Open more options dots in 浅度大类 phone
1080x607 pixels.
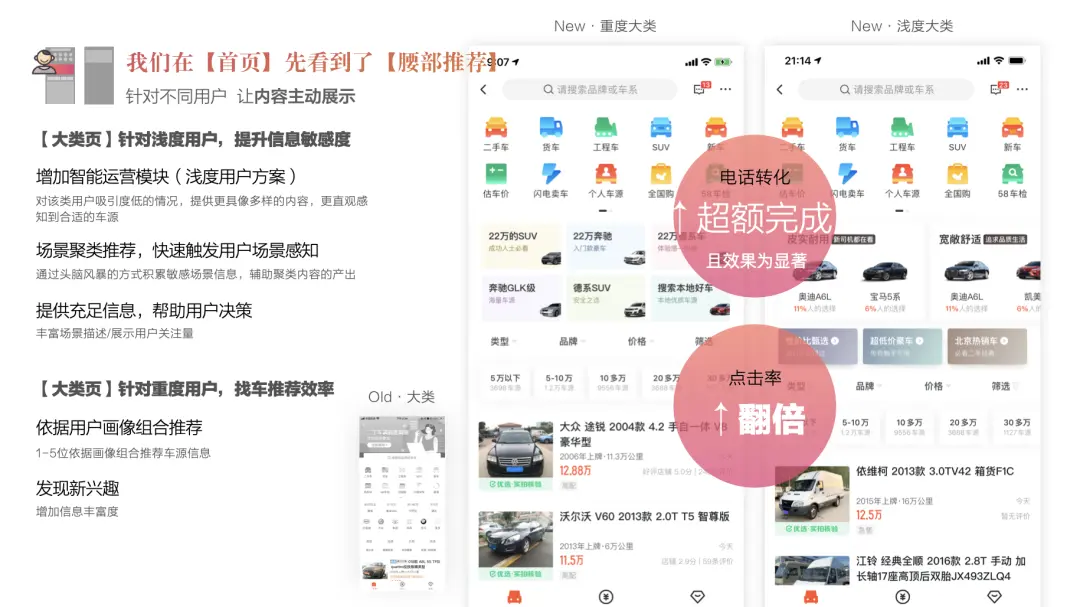point(1022,90)
